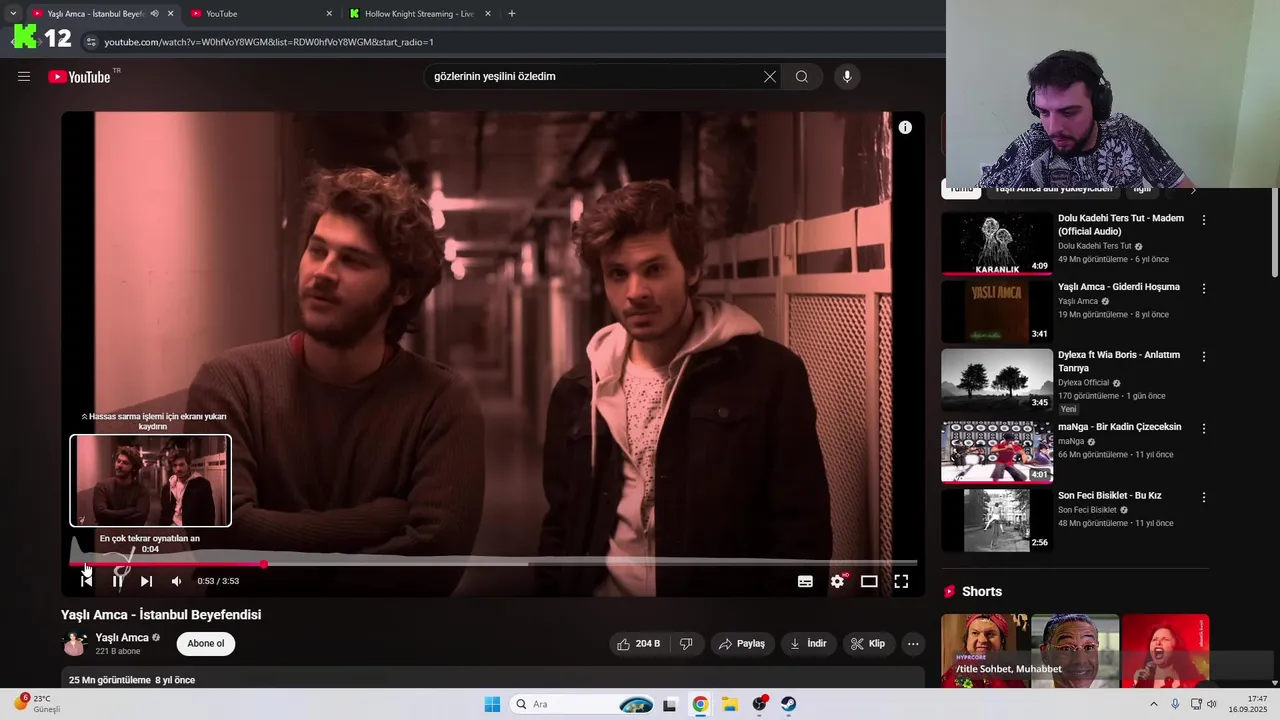The image size is (1280, 720).
Task: Like the video with 204 B likes
Action: [x=639, y=644]
